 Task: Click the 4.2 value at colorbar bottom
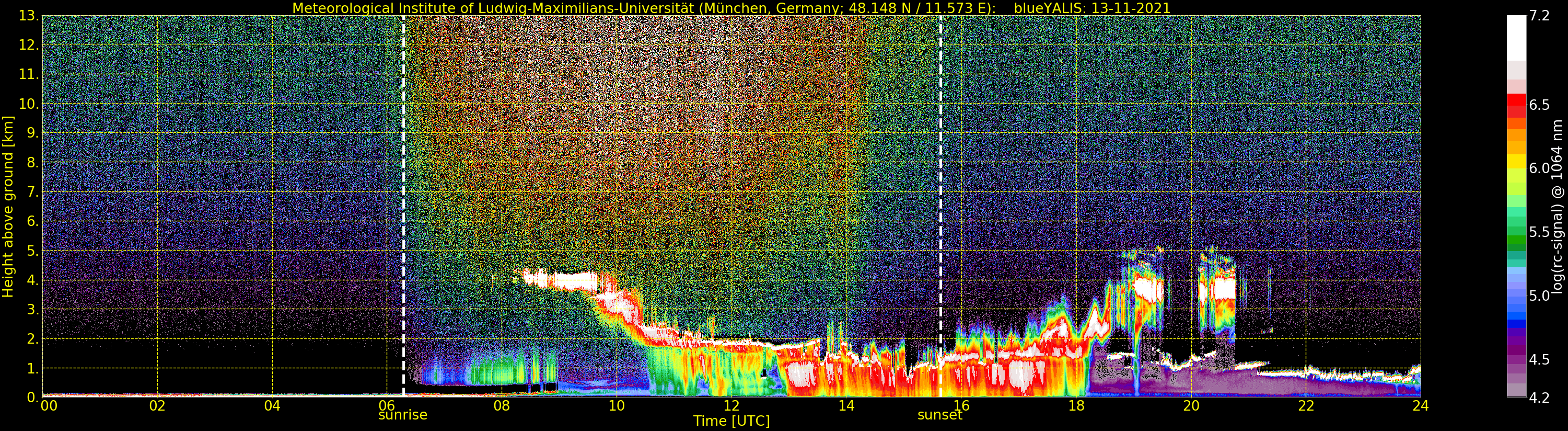click(1539, 398)
